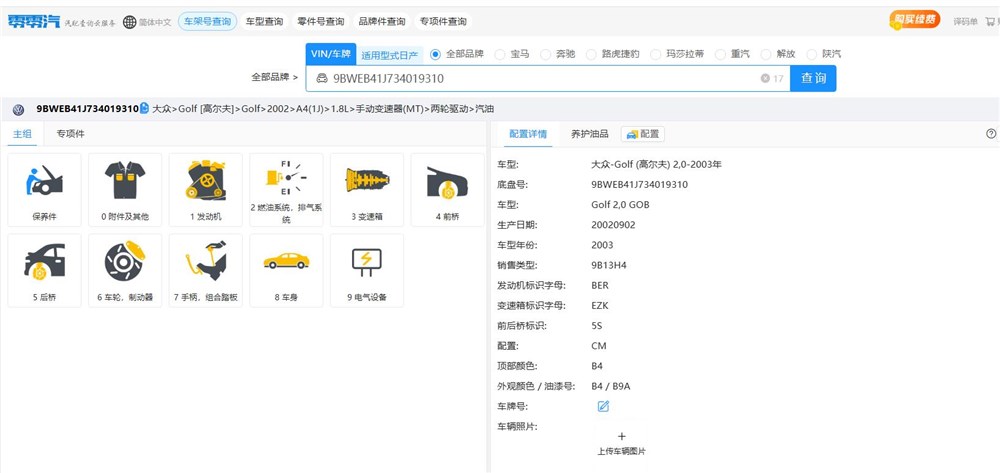Switch to the 零件号查询 tab

pyautogui.click(x=321, y=22)
